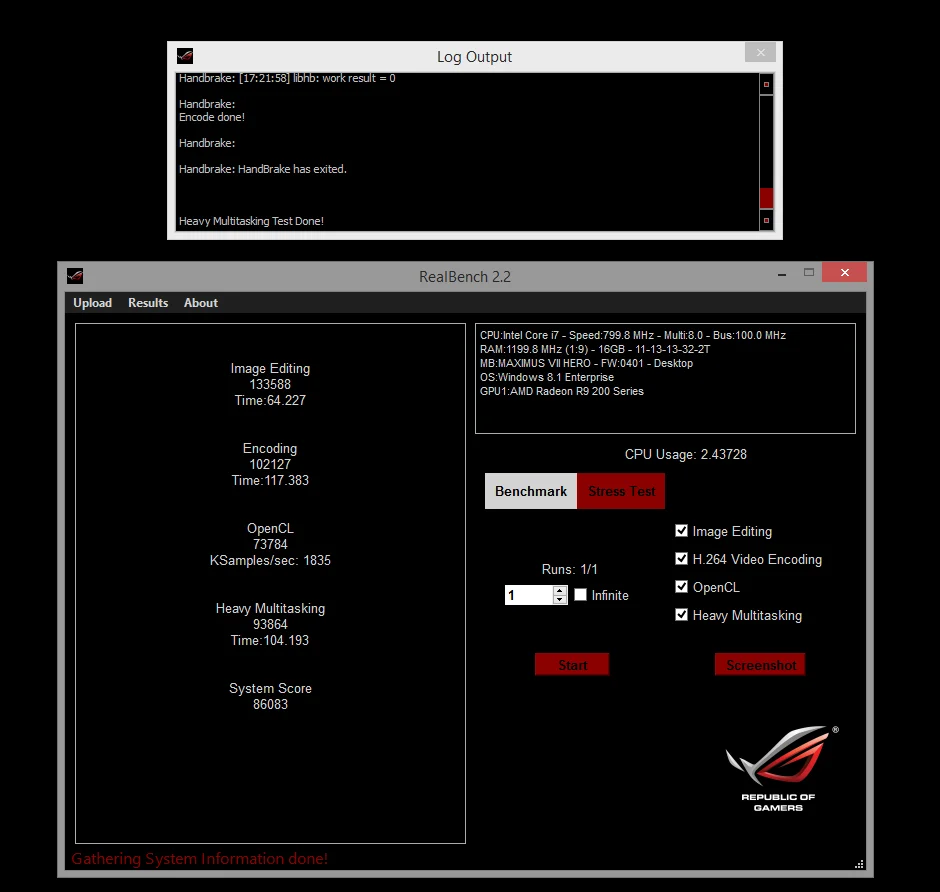Screen dimensions: 940x892
Task: Click the Image Editing score 133588
Action: 270,384
